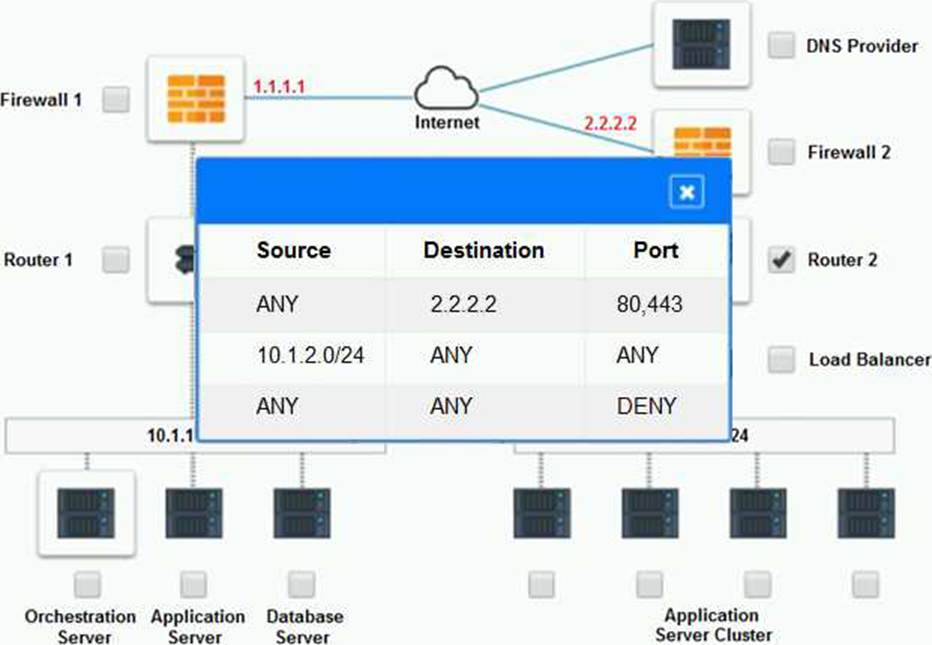This screenshot has height=645, width=932.
Task: Tick the Load Balancer checkbox
Action: point(781,359)
